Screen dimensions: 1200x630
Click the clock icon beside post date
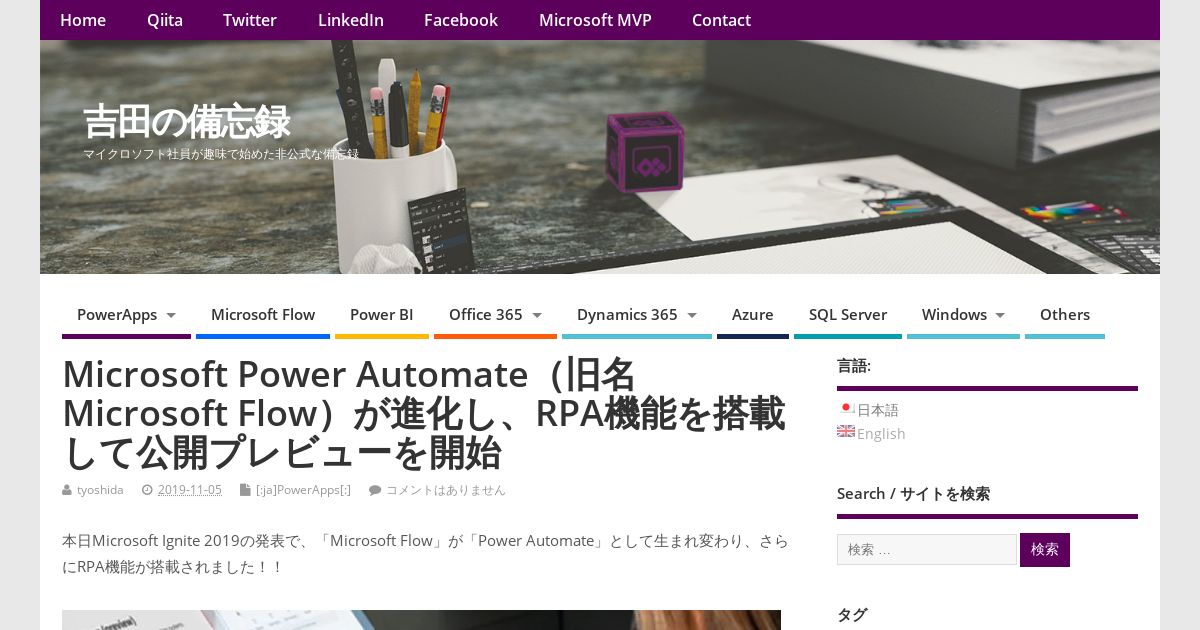pyautogui.click(x=148, y=490)
